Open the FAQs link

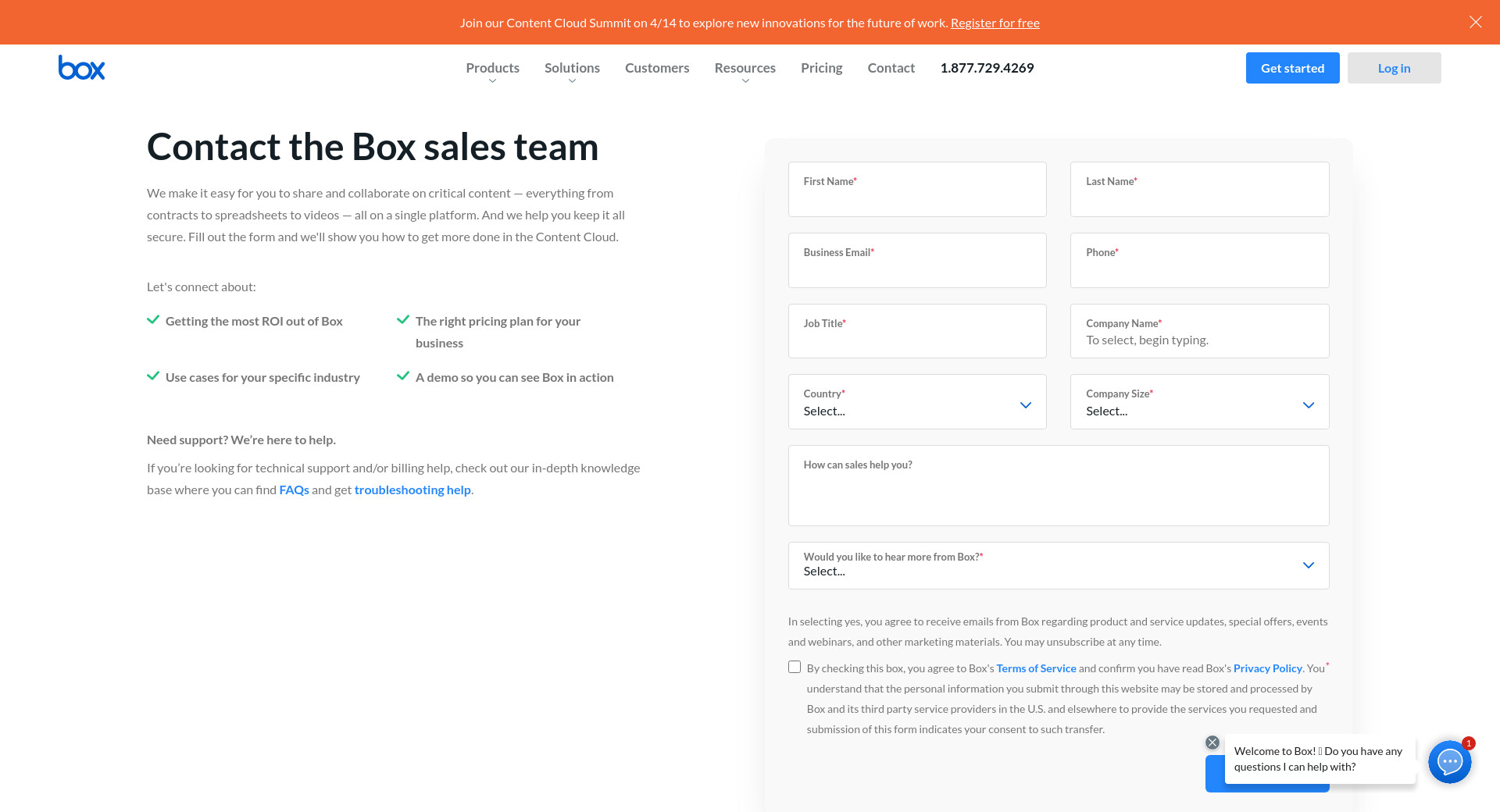[x=294, y=490]
